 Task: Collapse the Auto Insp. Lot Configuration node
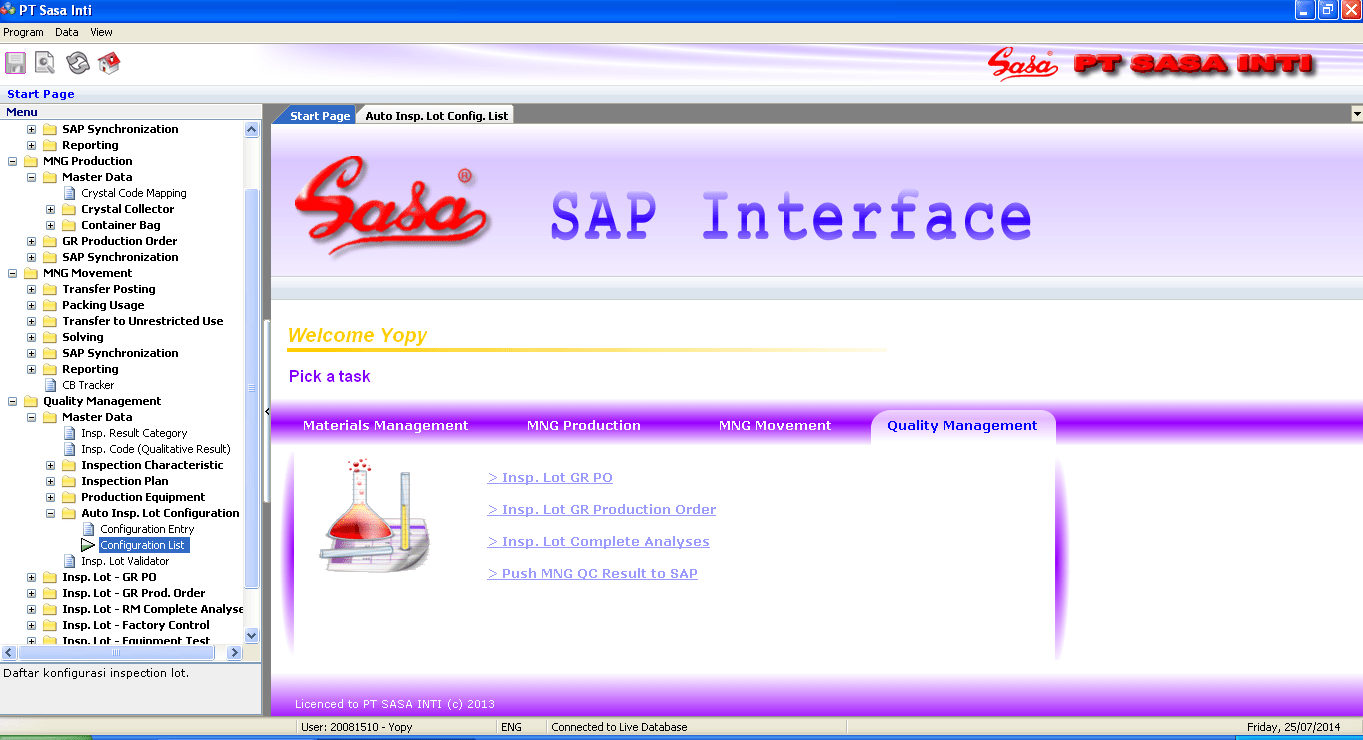pos(50,513)
